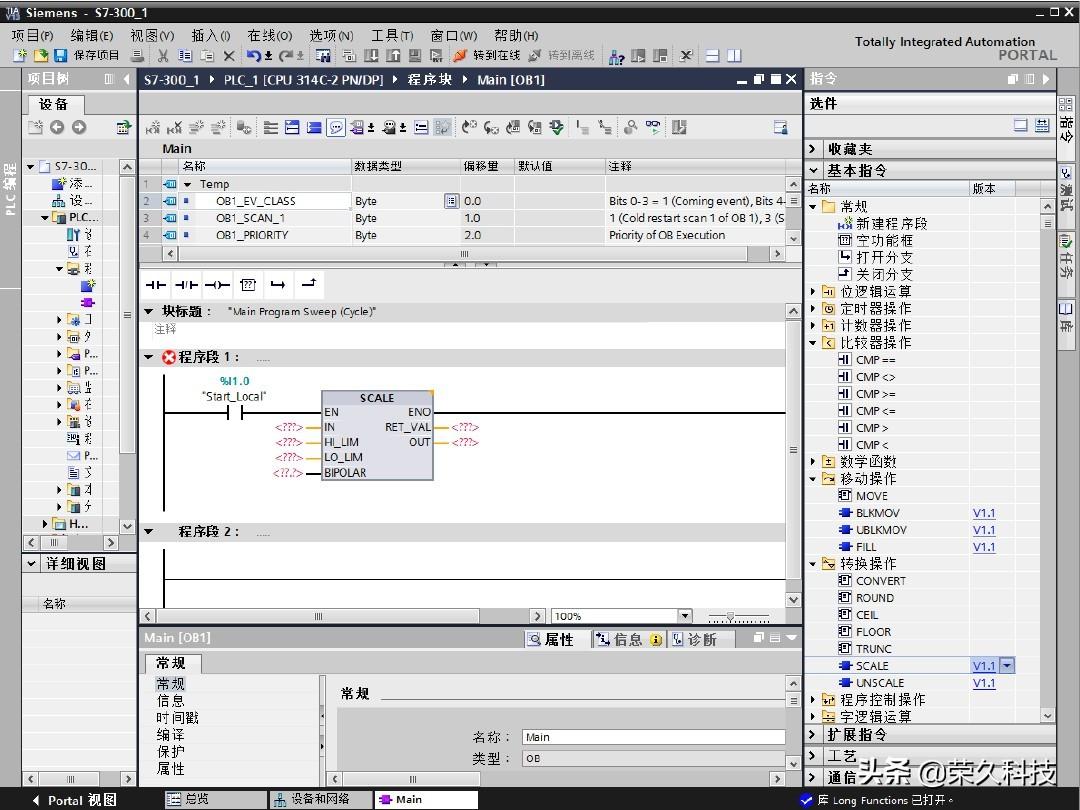Viewport: 1080px width, 810px height.
Task: Insert empty box from favorites bar
Action: tap(248, 285)
